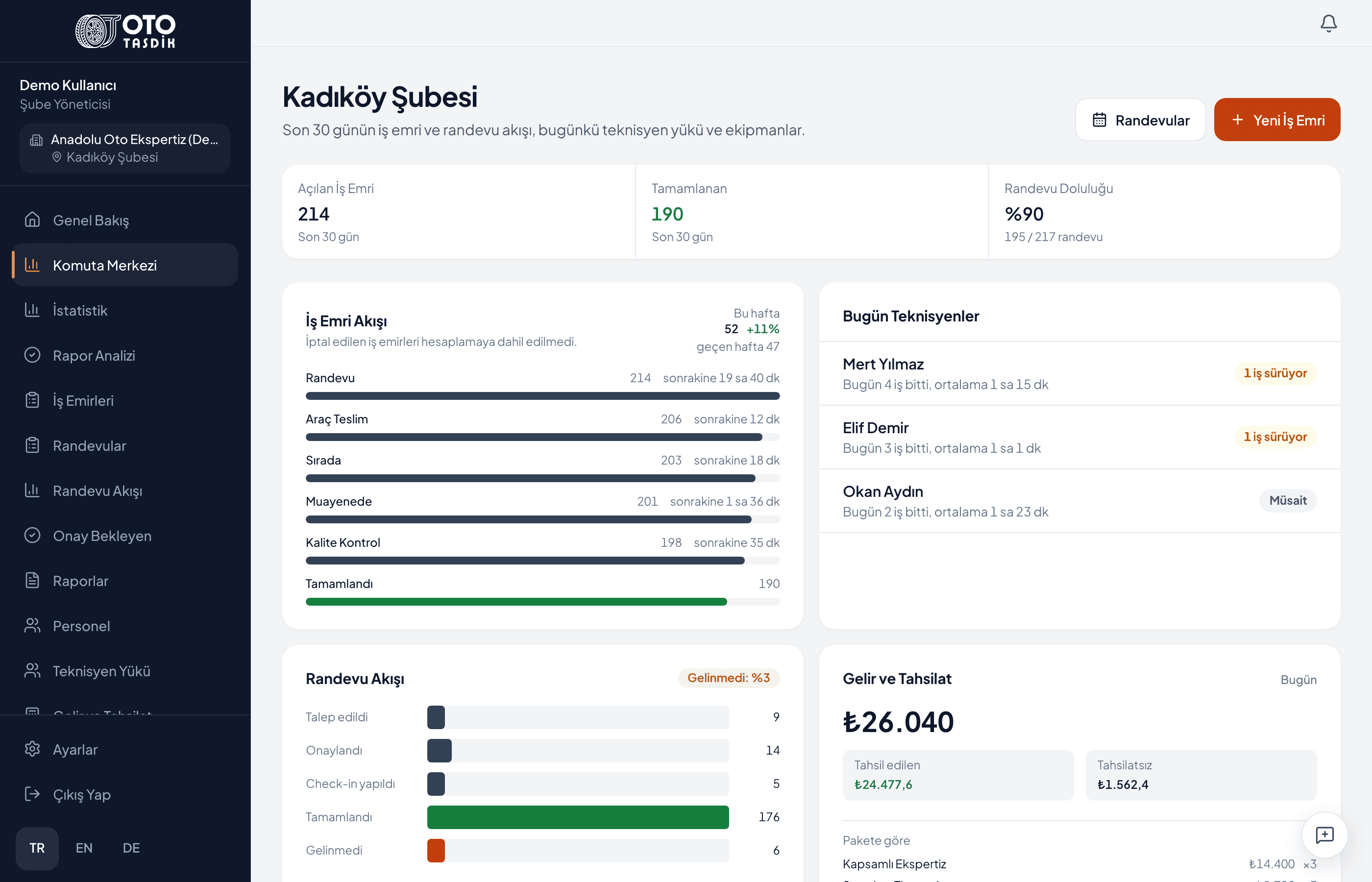
Task: Click the Tahsil edilen amount card
Action: click(x=958, y=775)
